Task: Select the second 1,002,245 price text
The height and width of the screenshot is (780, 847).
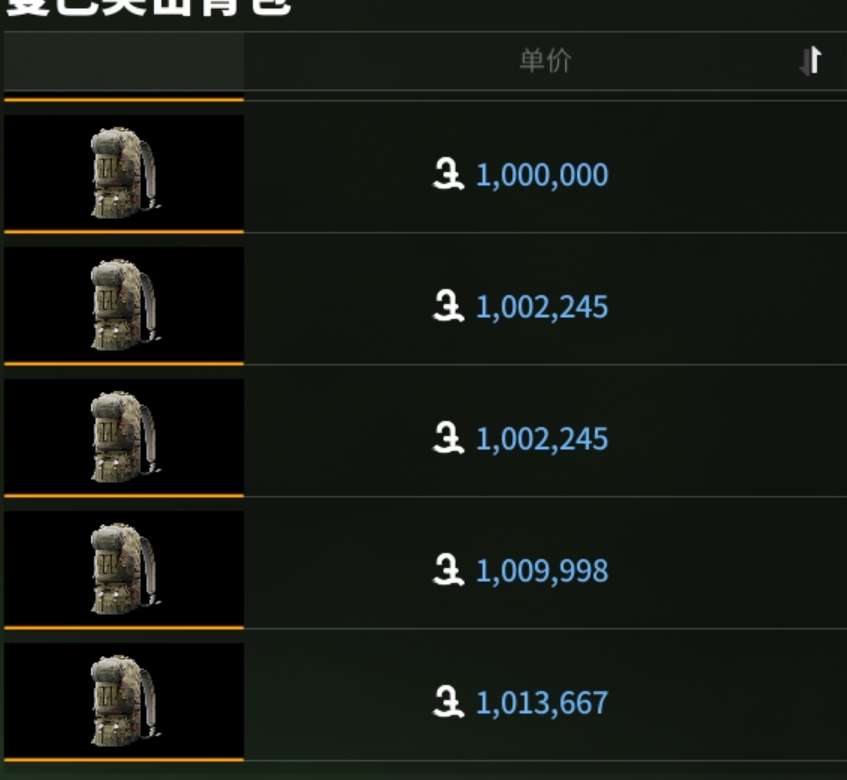Action: coord(542,439)
